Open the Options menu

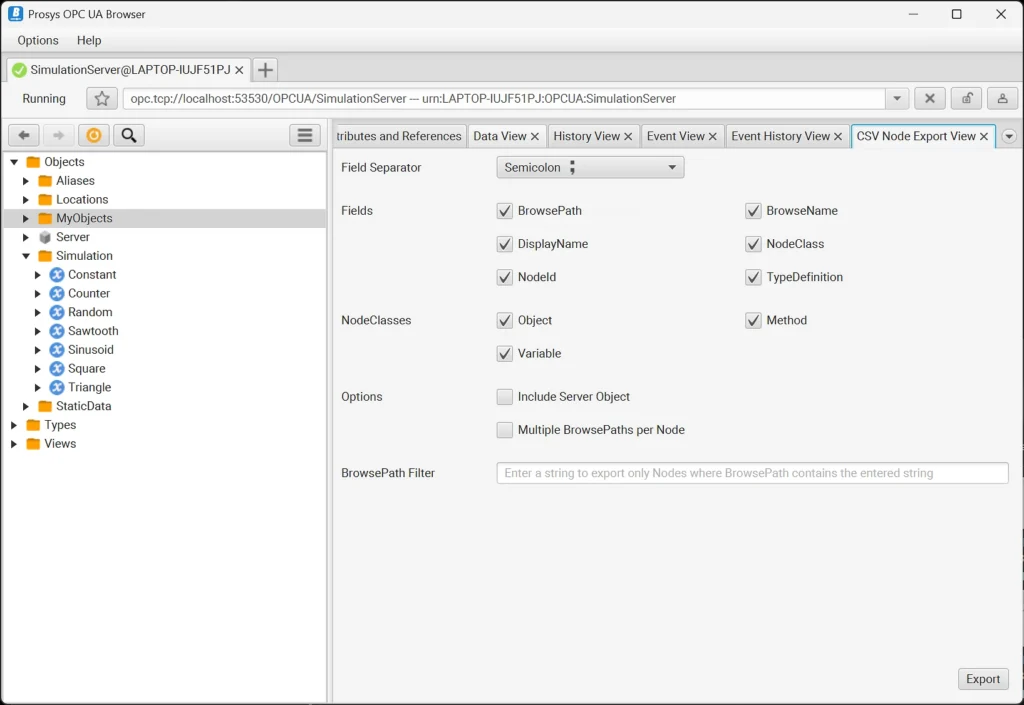click(37, 40)
